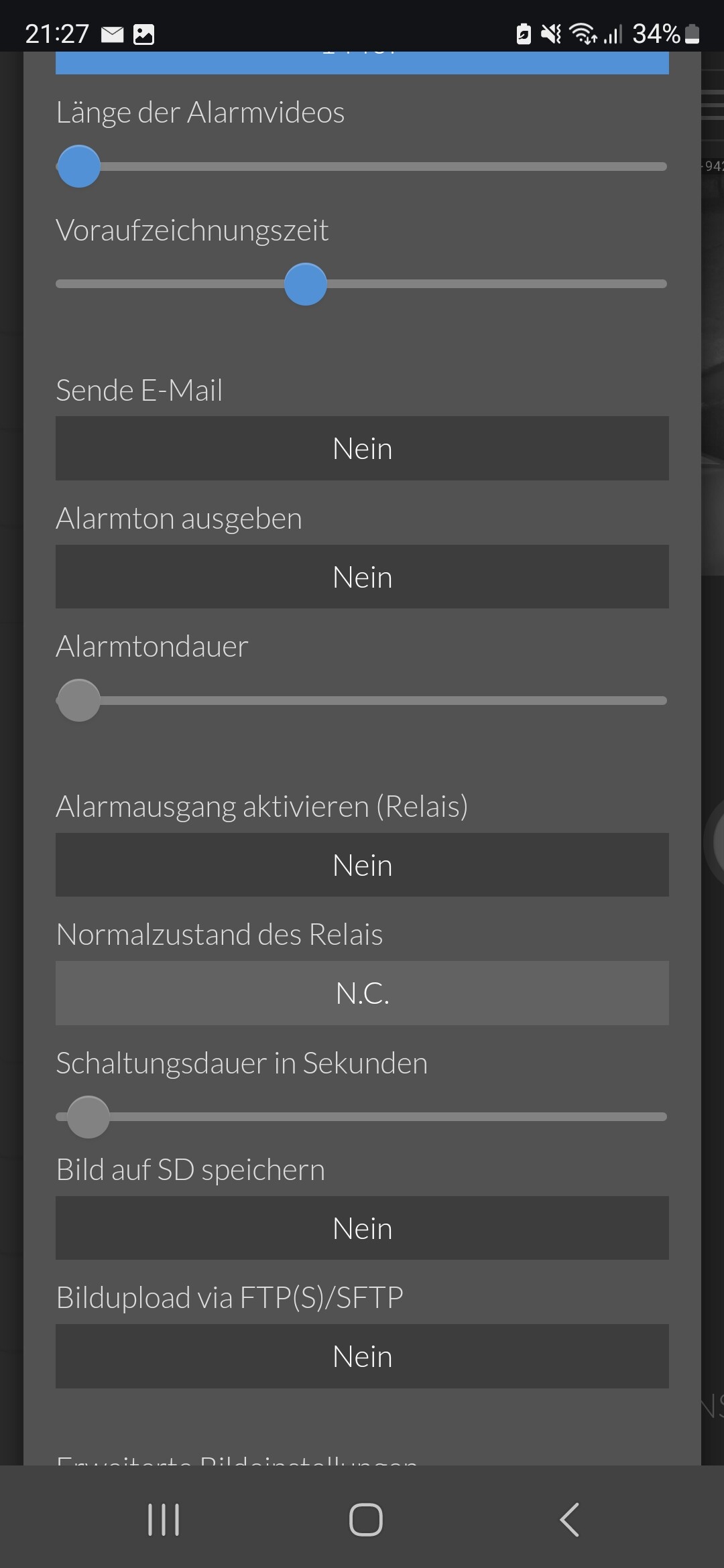724x1568 pixels.
Task: Tap the Wi-Fi signal icon in status bar
Action: (583, 34)
